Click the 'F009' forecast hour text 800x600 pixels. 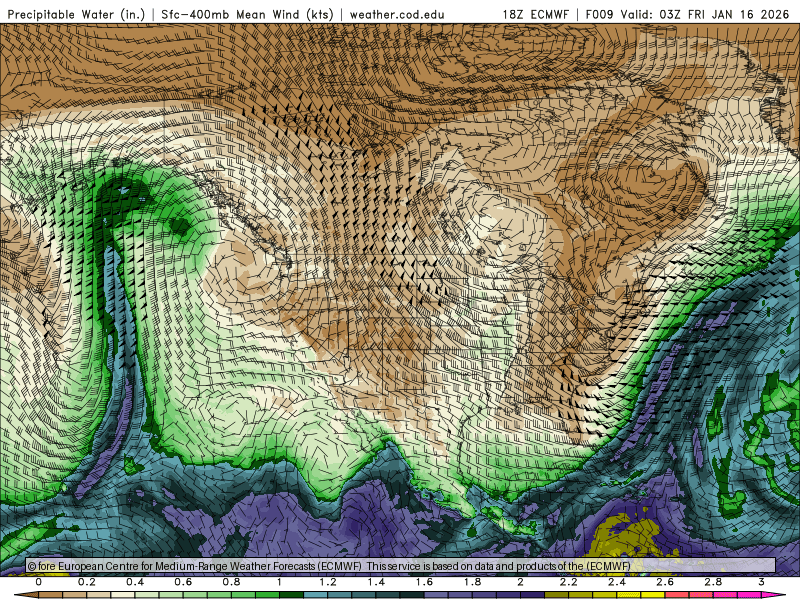point(600,14)
